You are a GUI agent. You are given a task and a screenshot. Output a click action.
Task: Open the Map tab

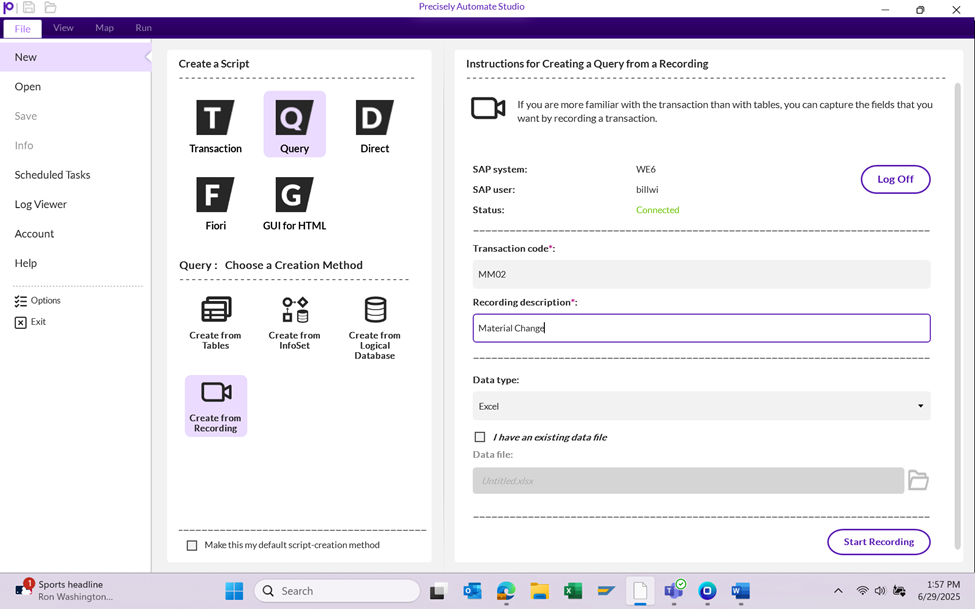pyautogui.click(x=104, y=28)
